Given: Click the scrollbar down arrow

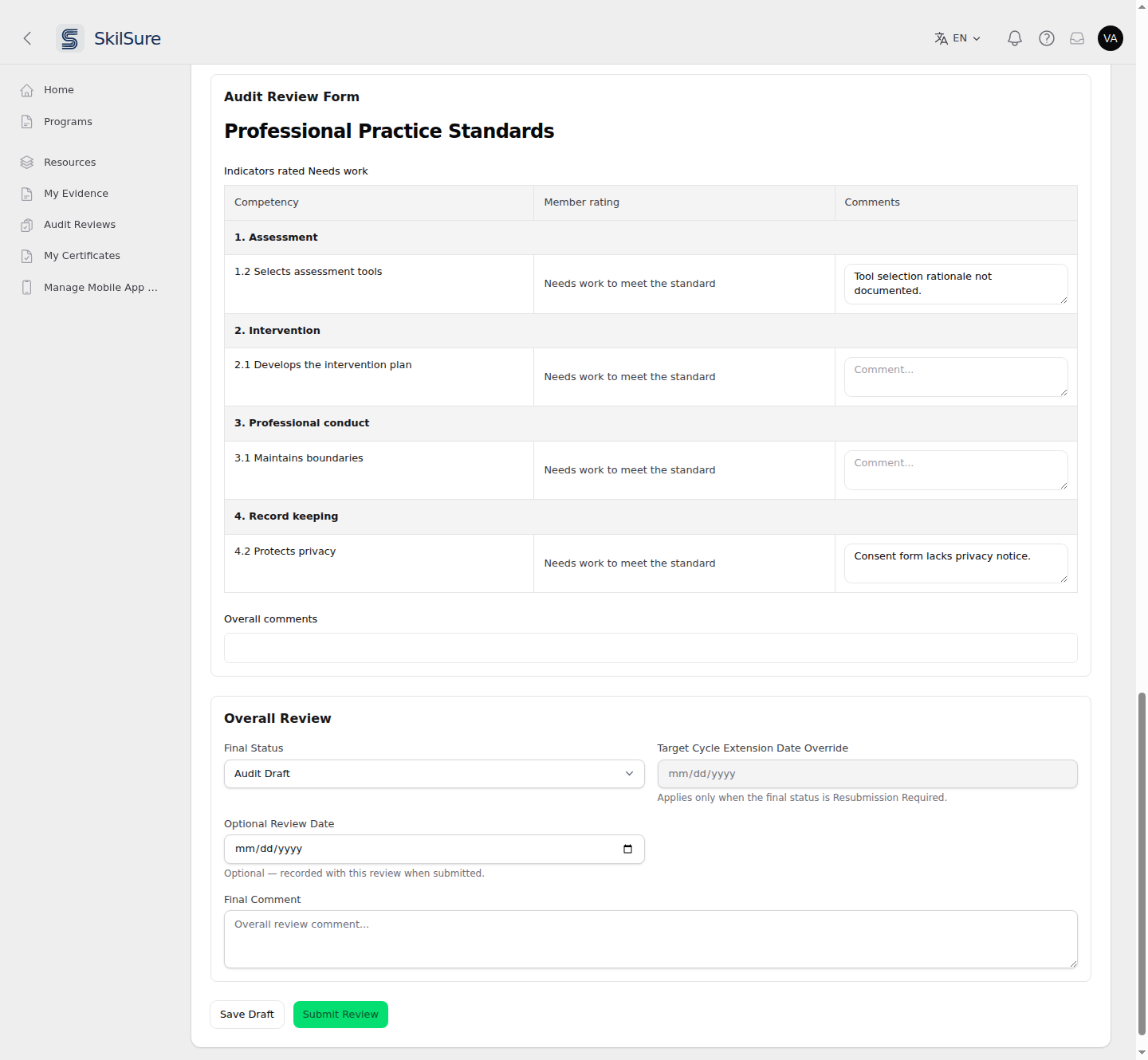Looking at the screenshot, I should click(1142, 1054).
